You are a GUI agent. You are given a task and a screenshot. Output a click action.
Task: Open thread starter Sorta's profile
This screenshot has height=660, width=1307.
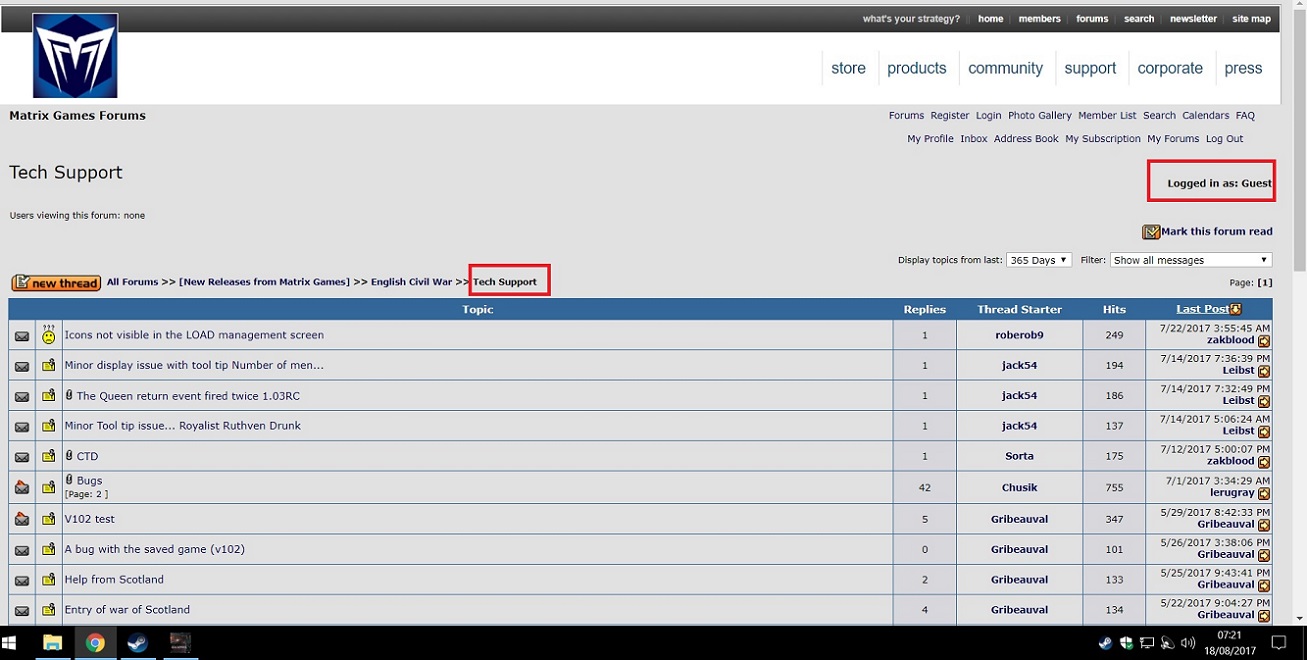tap(1019, 456)
